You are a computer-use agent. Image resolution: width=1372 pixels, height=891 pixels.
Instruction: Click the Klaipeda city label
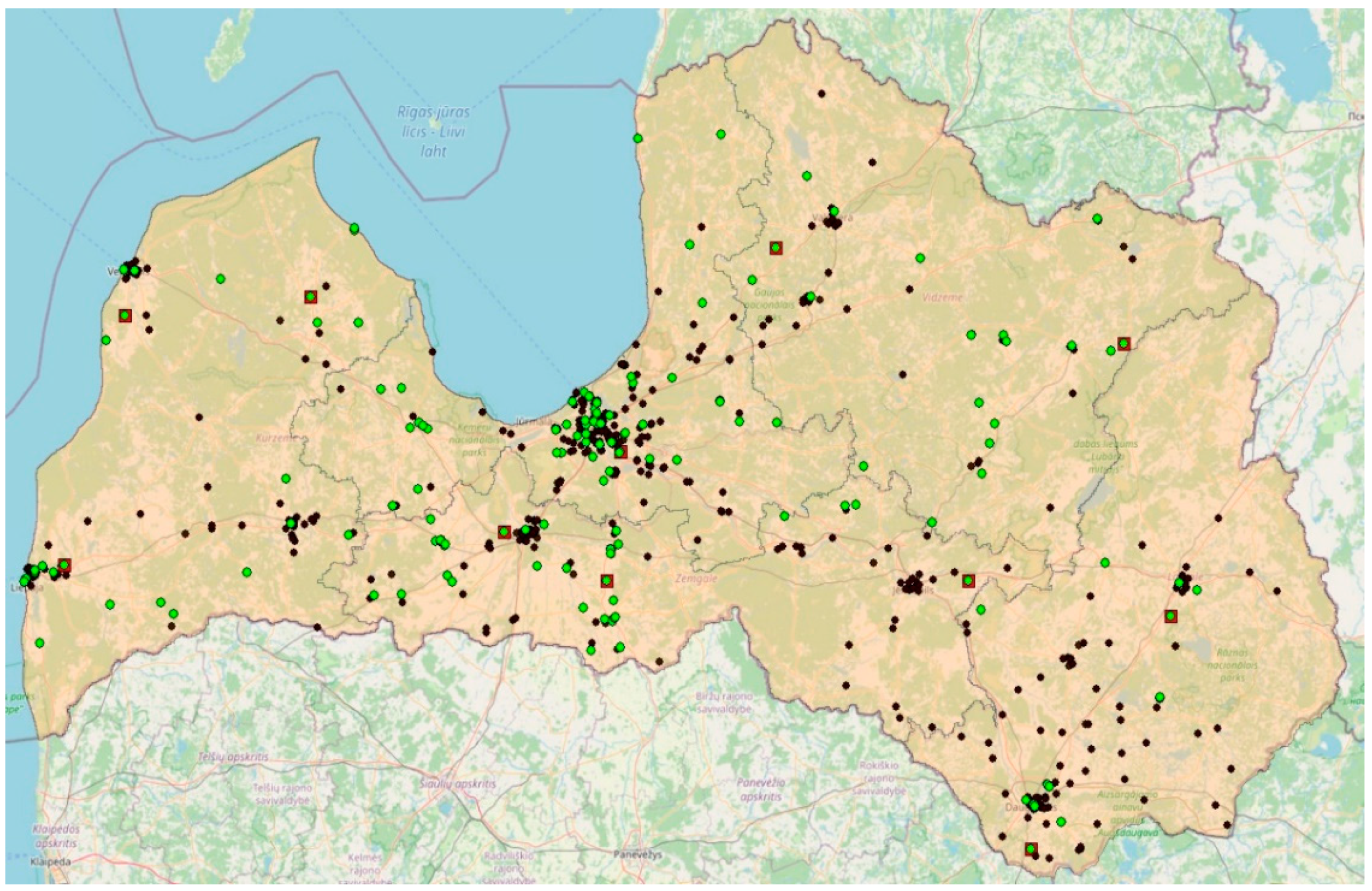(x=52, y=862)
